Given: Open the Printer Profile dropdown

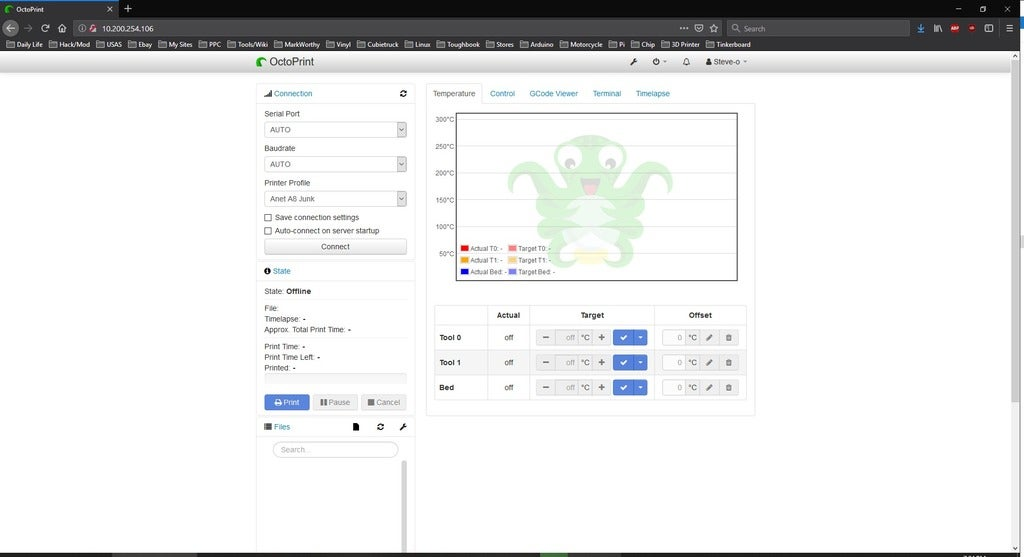Looking at the screenshot, I should pyautogui.click(x=335, y=199).
